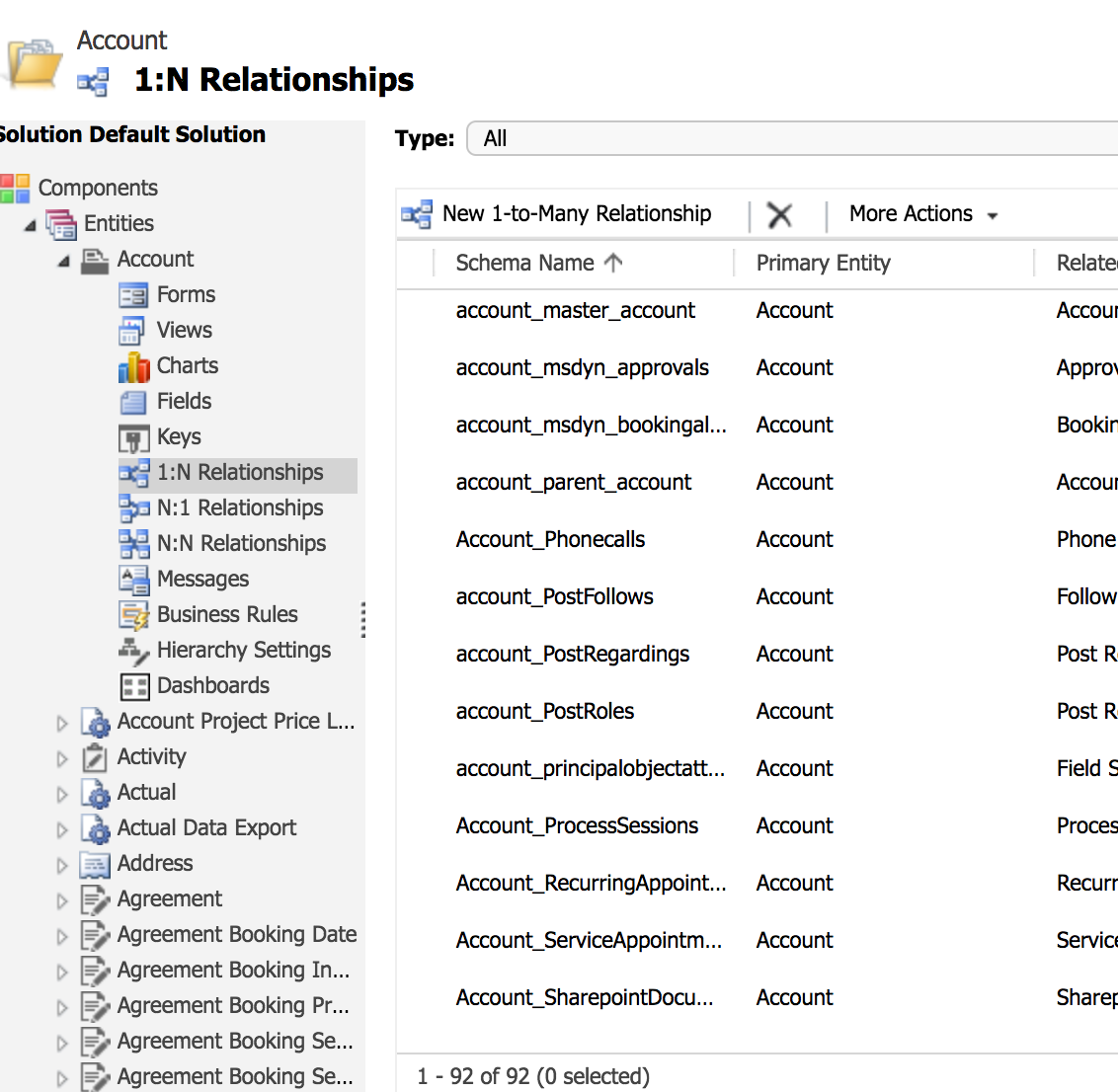The width and height of the screenshot is (1118, 1092).
Task: Select the account_PostFollows row
Action: pos(758,596)
